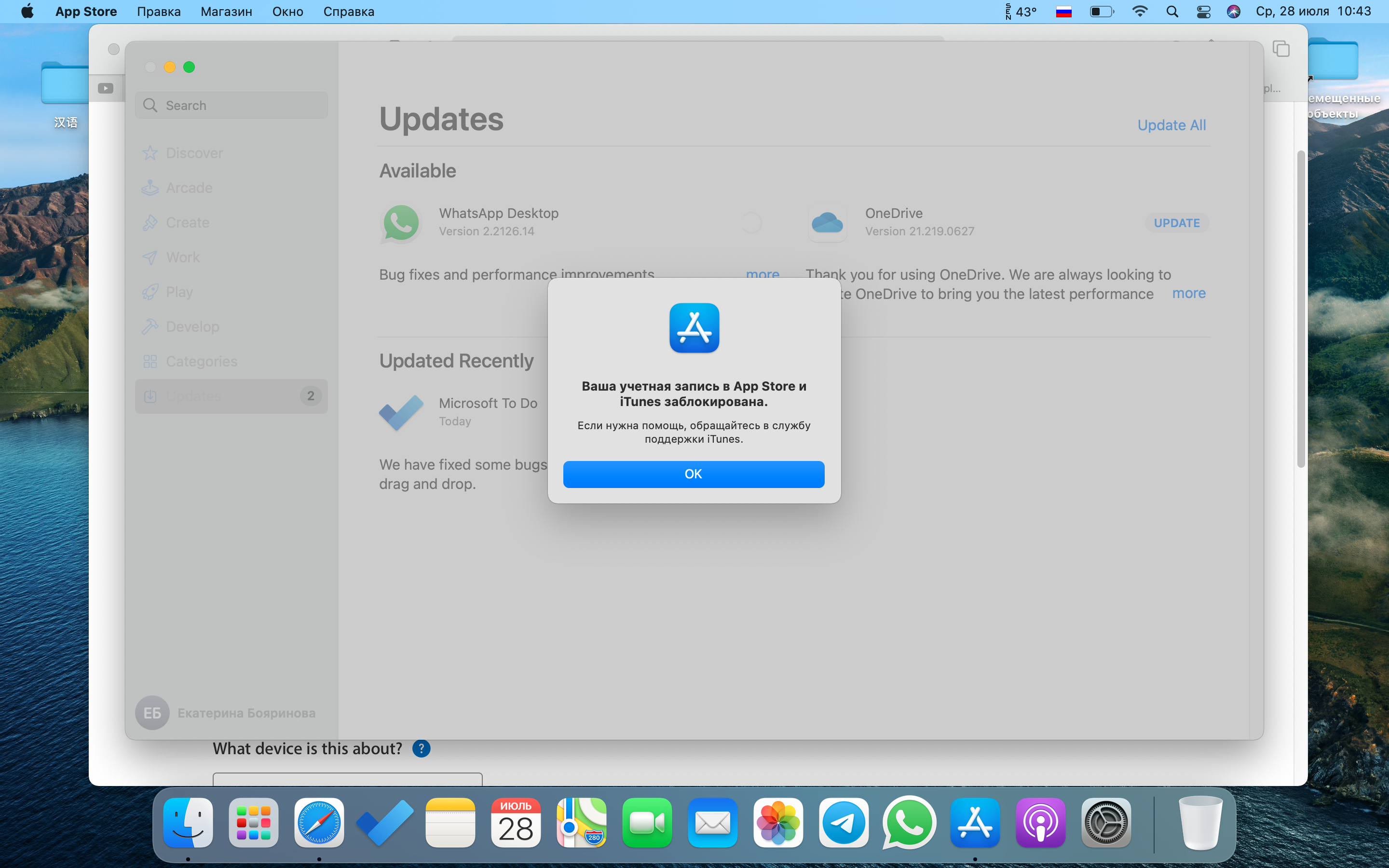
Task: Expand 'more' for the OneDrive description
Action: 1189,293
